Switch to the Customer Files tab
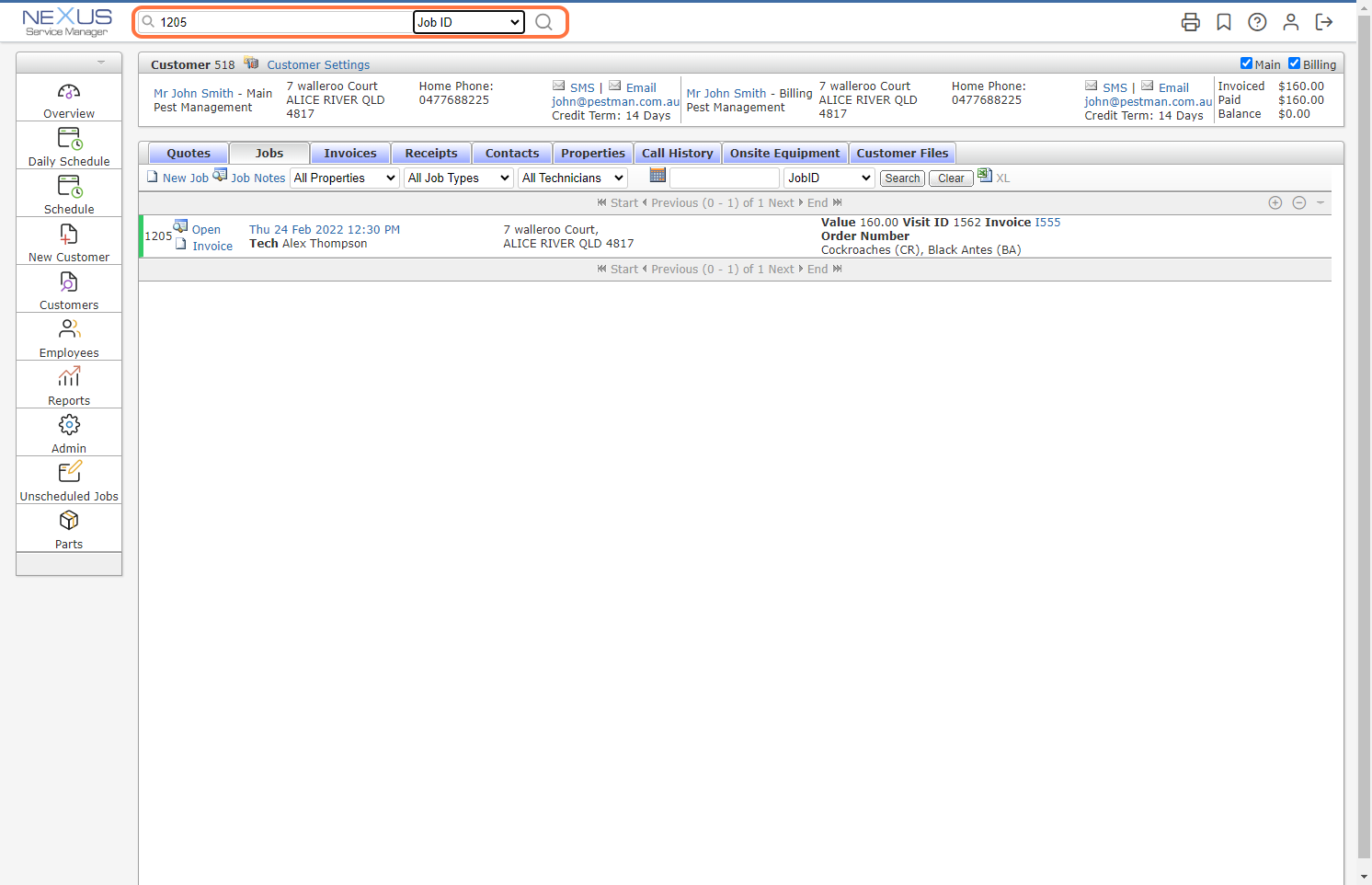Viewport: 1372px width, 885px height. [903, 154]
